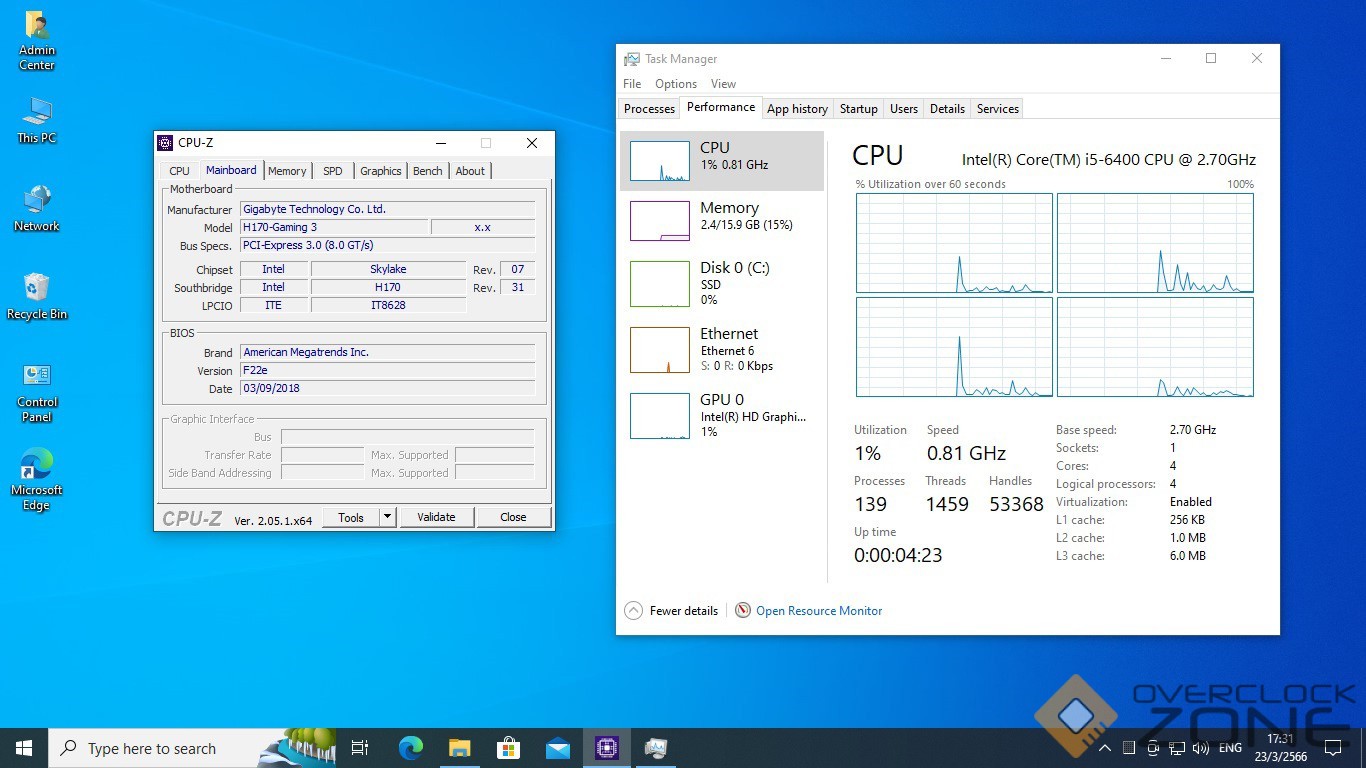Open the App history tab in Task Manager

(797, 109)
